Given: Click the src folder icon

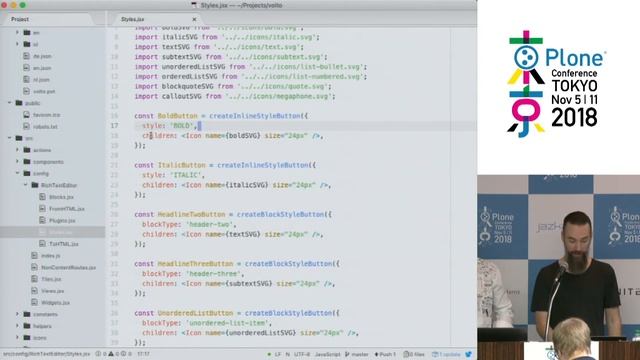Looking at the screenshot, I should tap(19, 138).
